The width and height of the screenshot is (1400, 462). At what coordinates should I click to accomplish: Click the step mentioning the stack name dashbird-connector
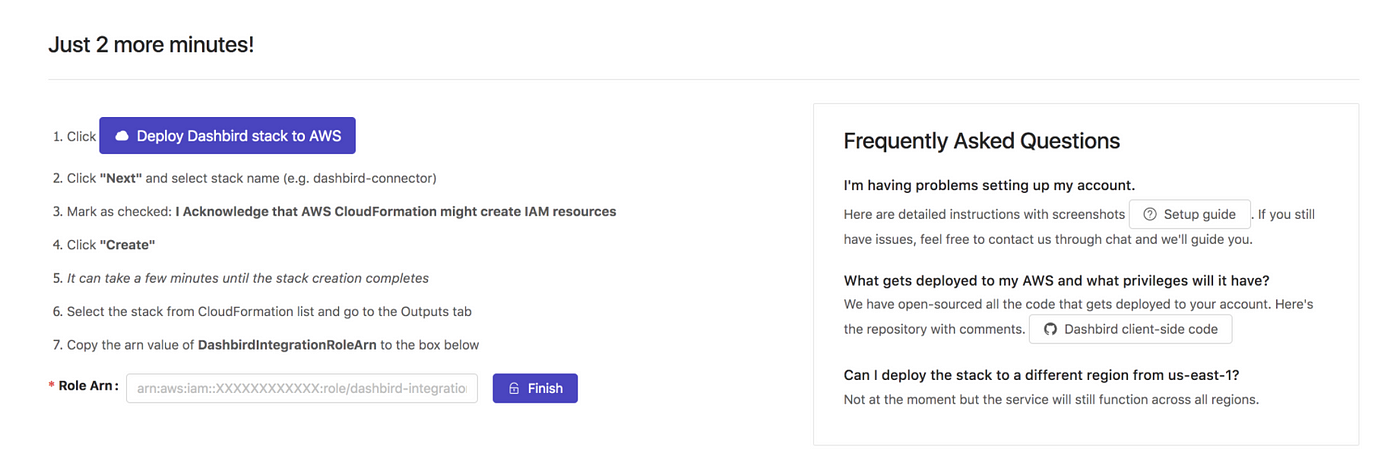[252, 178]
